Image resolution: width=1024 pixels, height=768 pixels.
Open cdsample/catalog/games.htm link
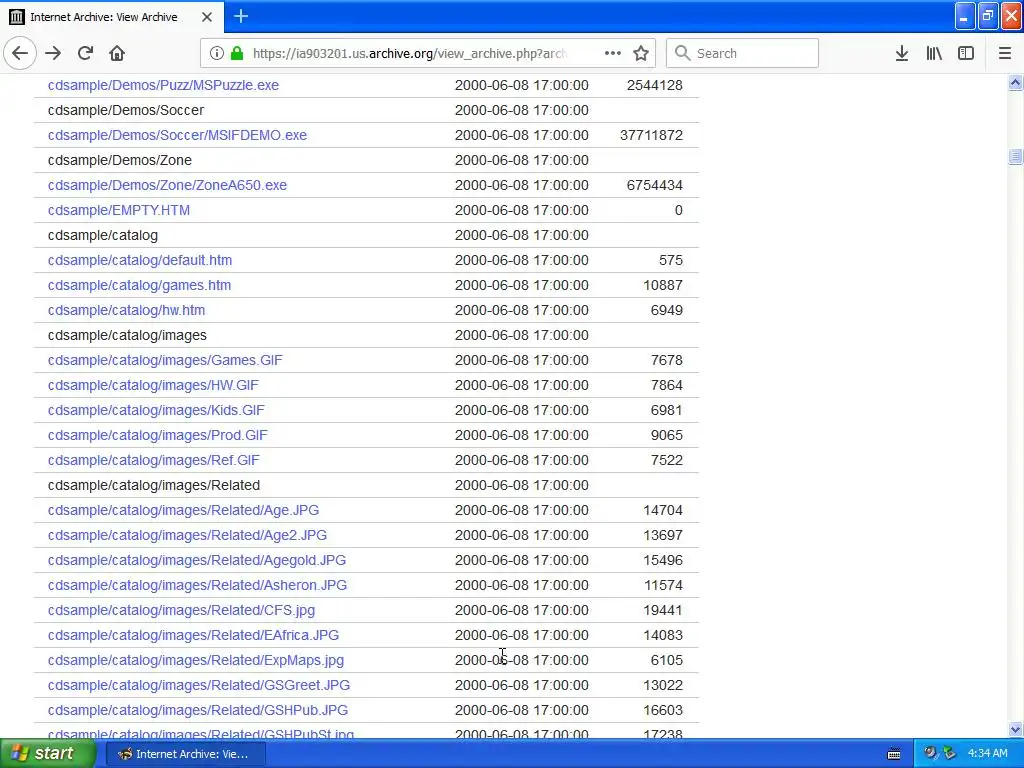[139, 285]
